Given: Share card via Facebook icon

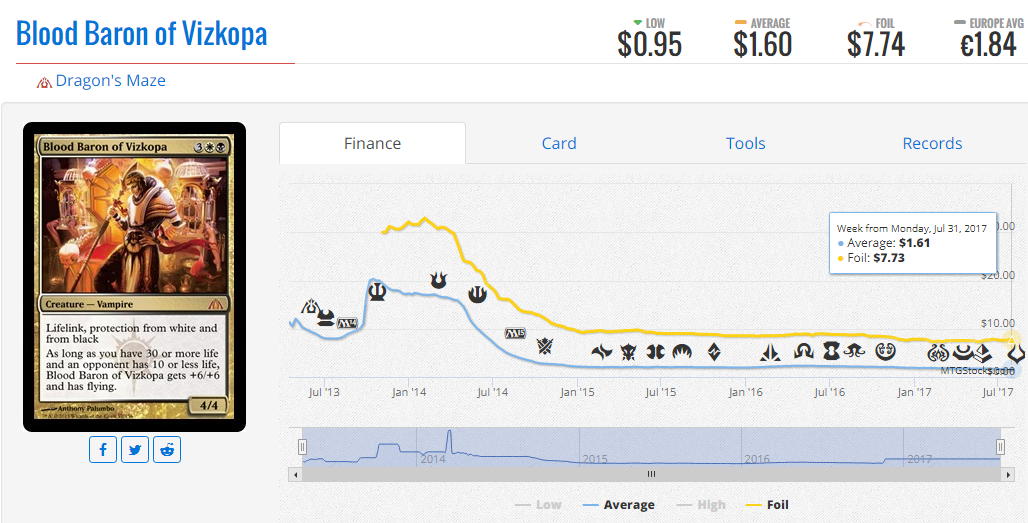Looking at the screenshot, I should point(103,450).
